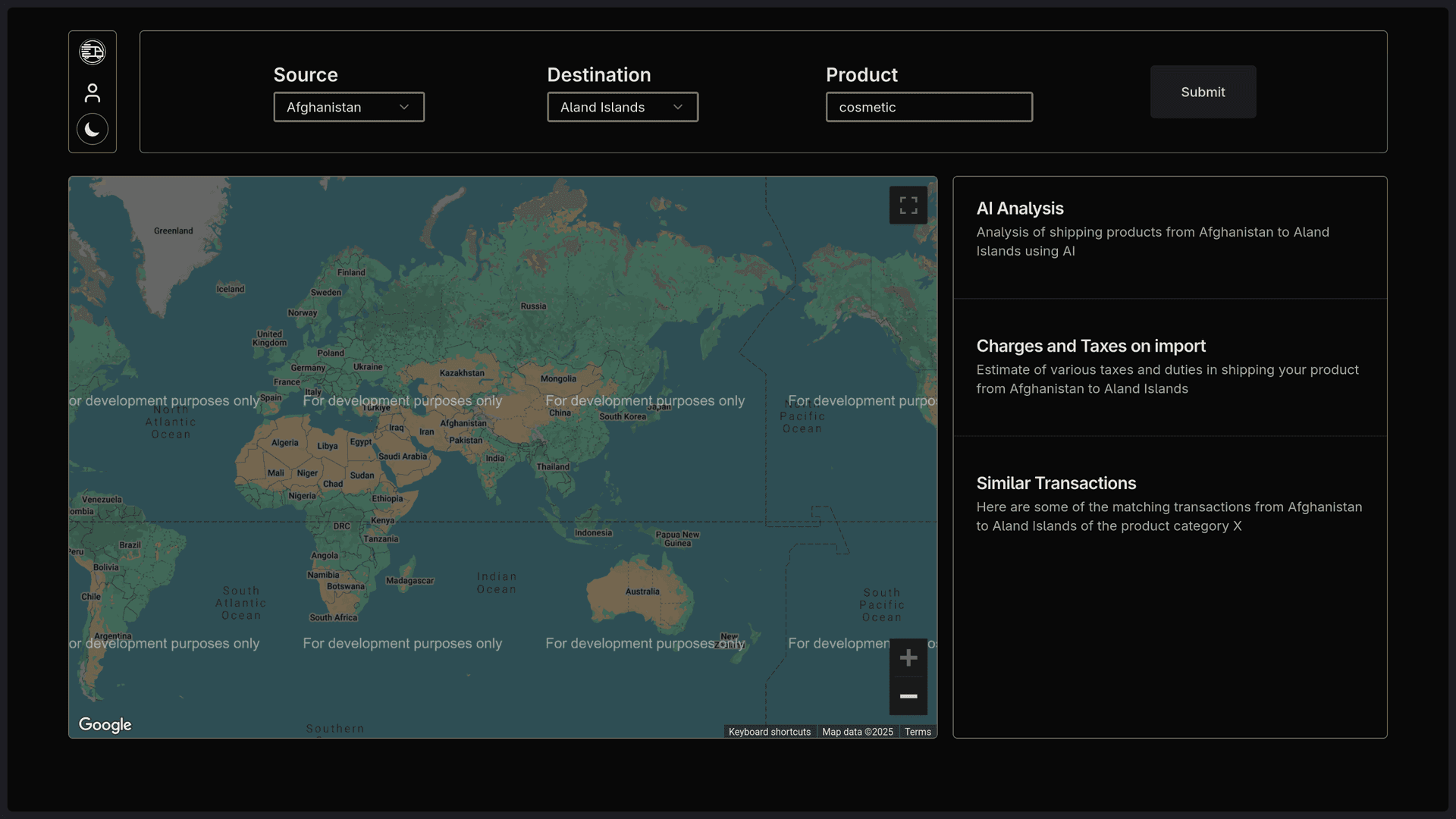1456x819 pixels.
Task: Click the AI Analysis description text
Action: coord(1153,242)
